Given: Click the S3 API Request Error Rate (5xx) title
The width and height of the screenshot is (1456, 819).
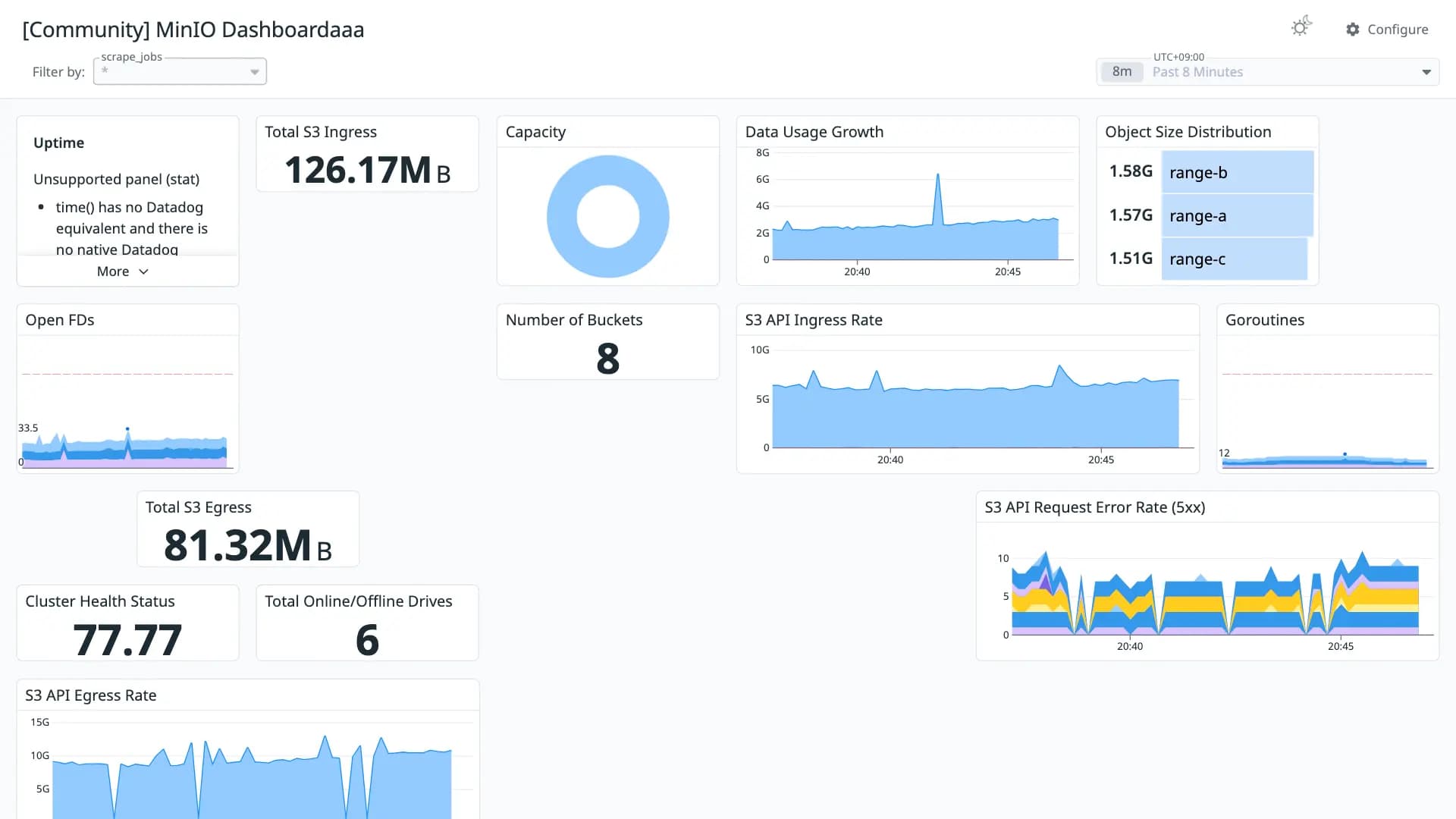Looking at the screenshot, I should click(x=1095, y=507).
